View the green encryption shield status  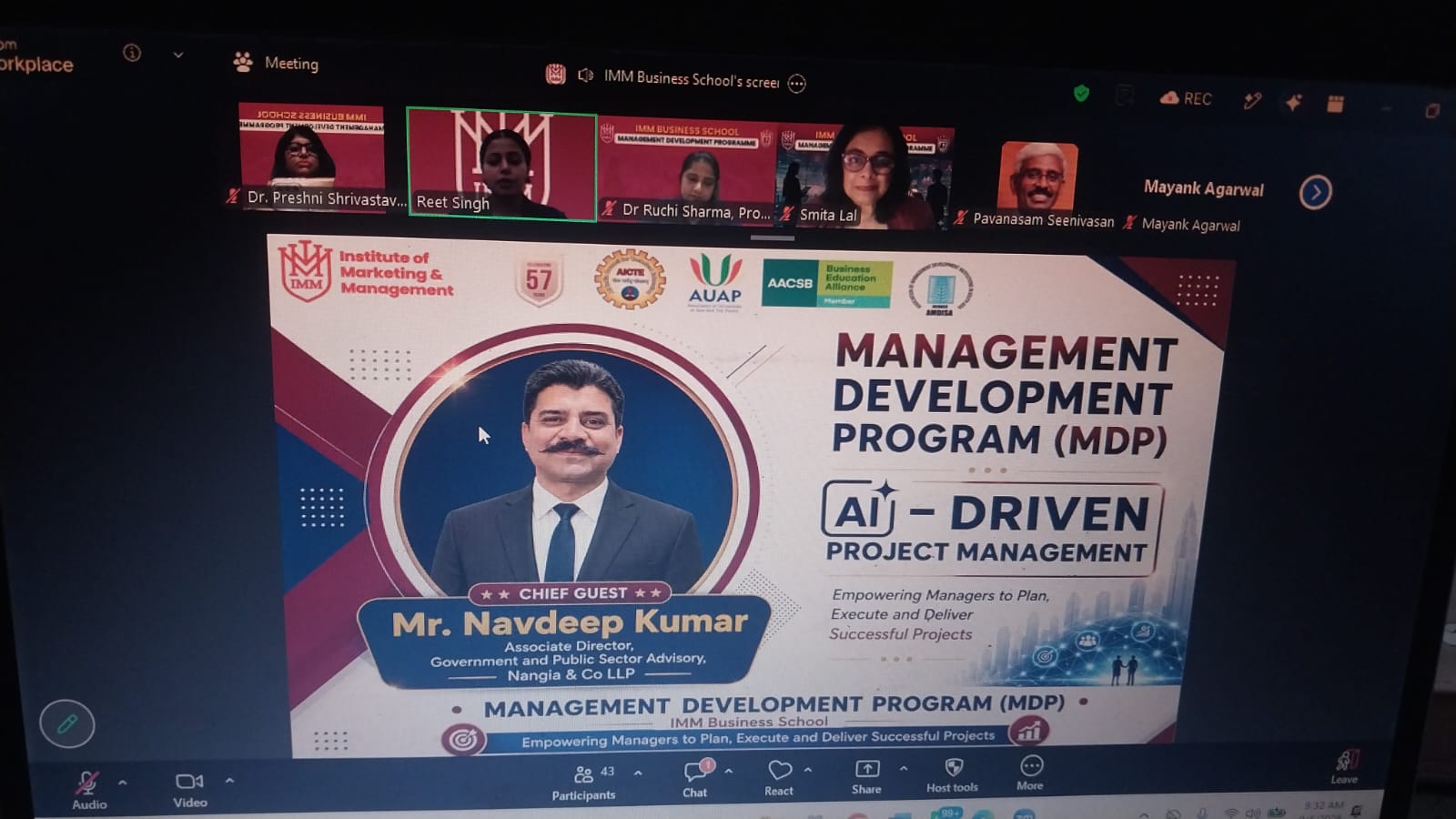pyautogui.click(x=1081, y=93)
